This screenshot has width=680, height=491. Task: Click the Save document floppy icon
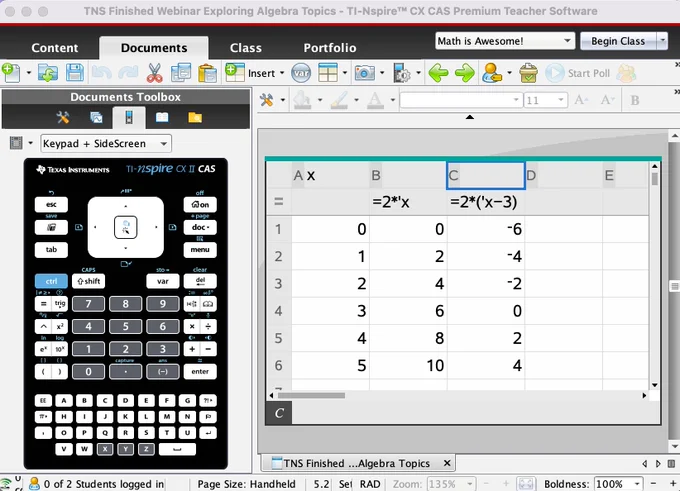75,72
